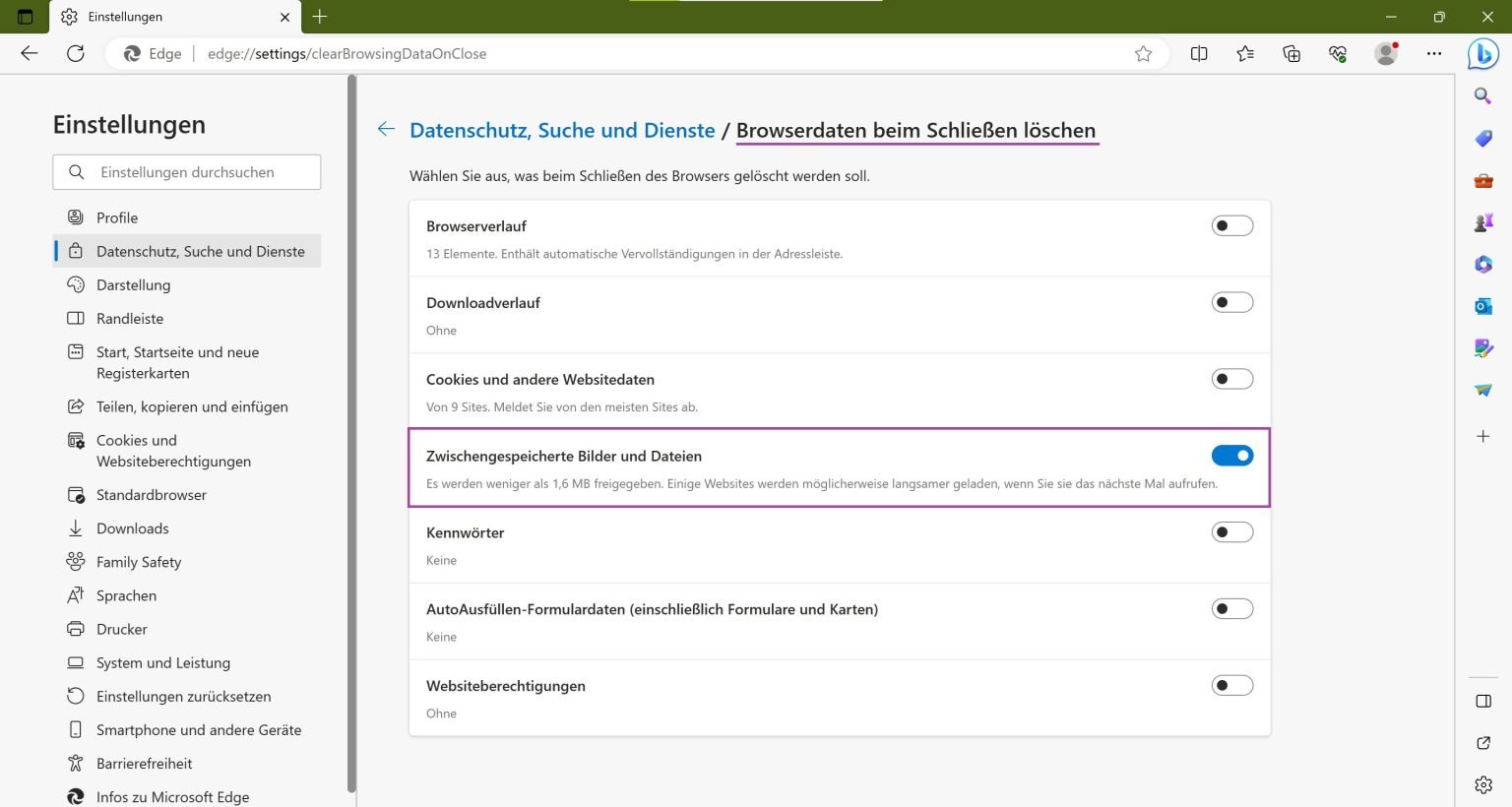
Task: Enable the Websiteberechtigungen switch
Action: pyautogui.click(x=1232, y=684)
